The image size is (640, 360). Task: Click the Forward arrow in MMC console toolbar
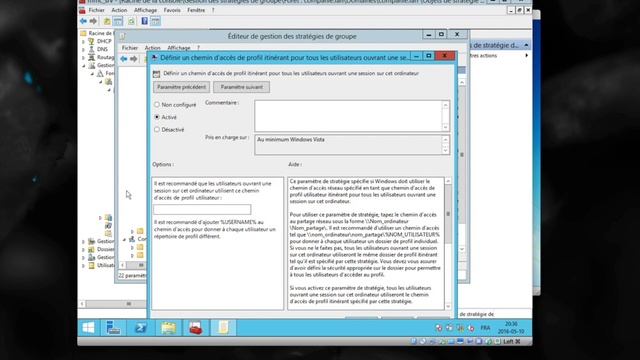[x=93, y=21]
